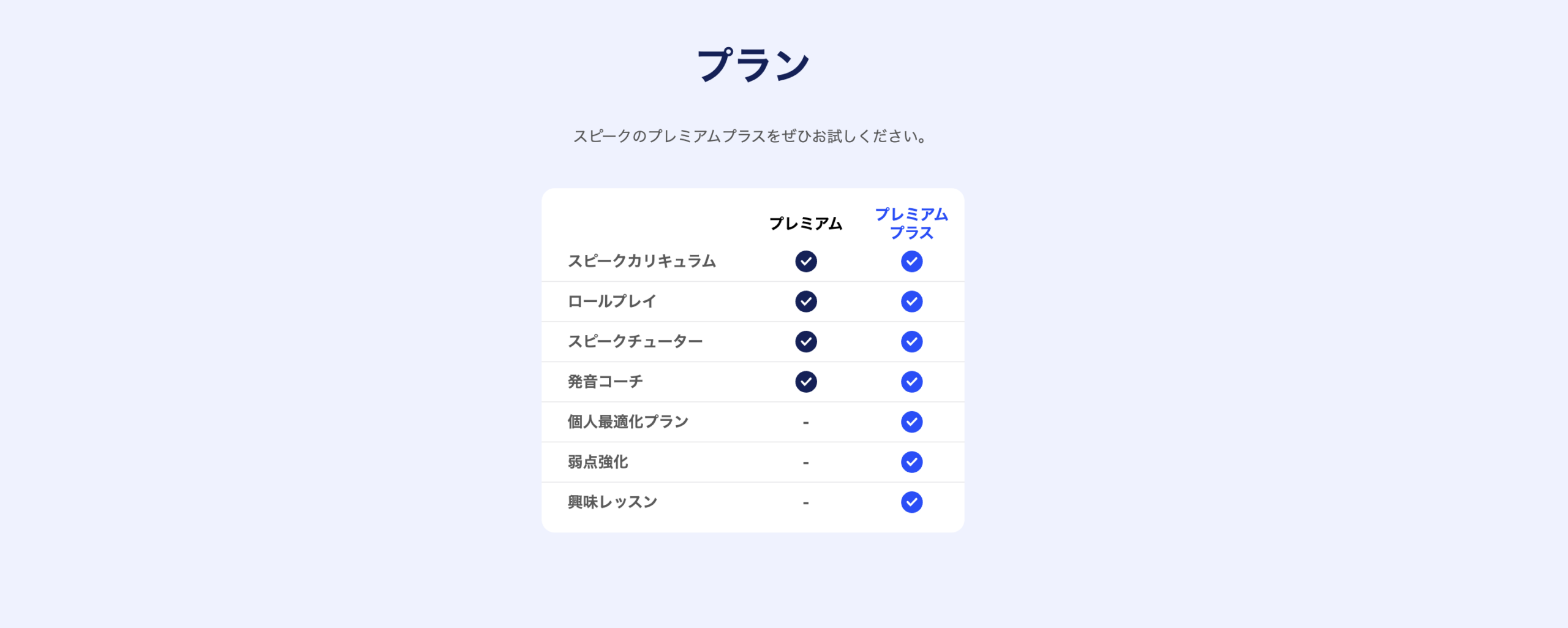Select the プレミアム column header

pyautogui.click(x=805, y=224)
